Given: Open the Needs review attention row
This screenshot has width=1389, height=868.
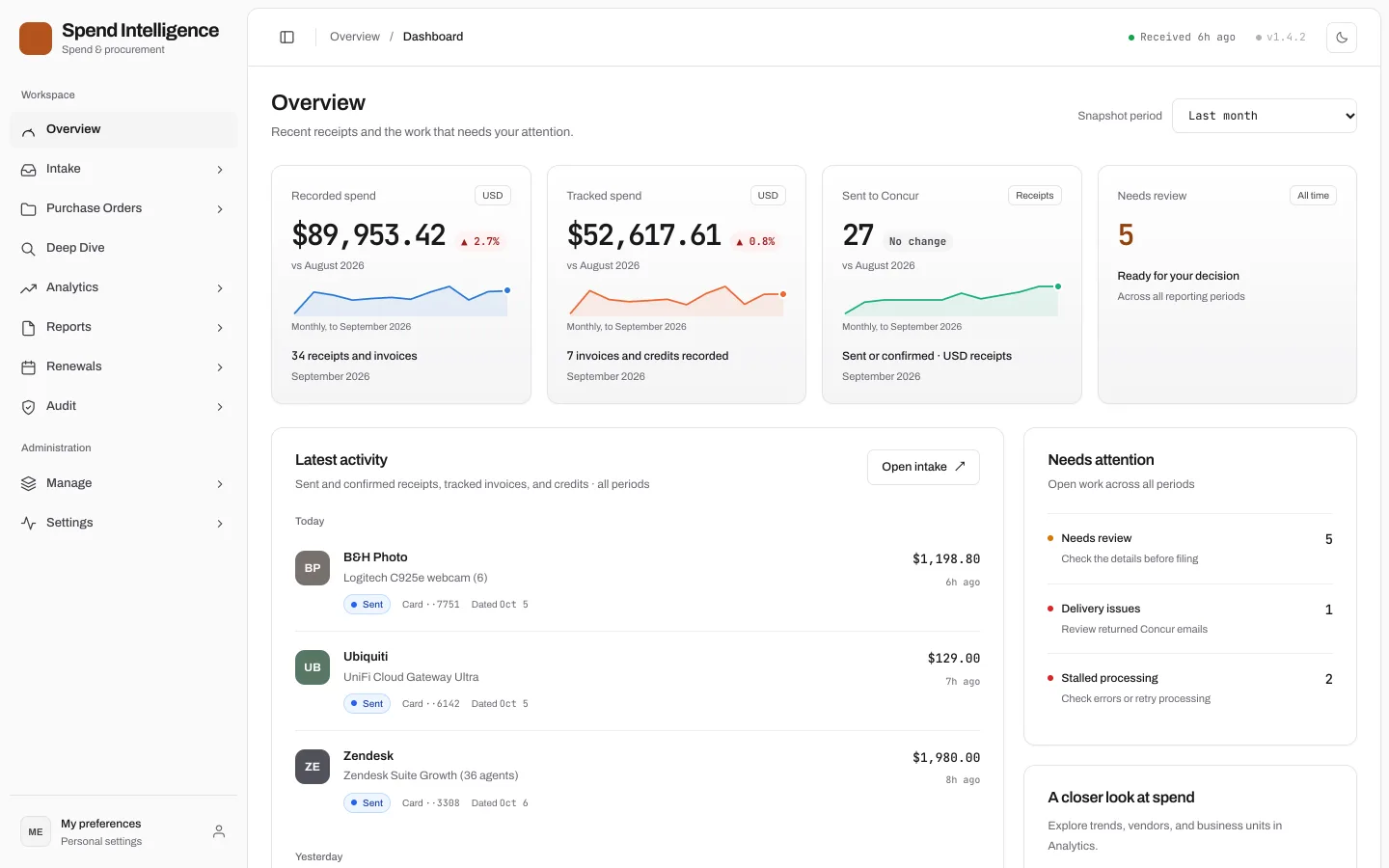Looking at the screenshot, I should 1190,549.
